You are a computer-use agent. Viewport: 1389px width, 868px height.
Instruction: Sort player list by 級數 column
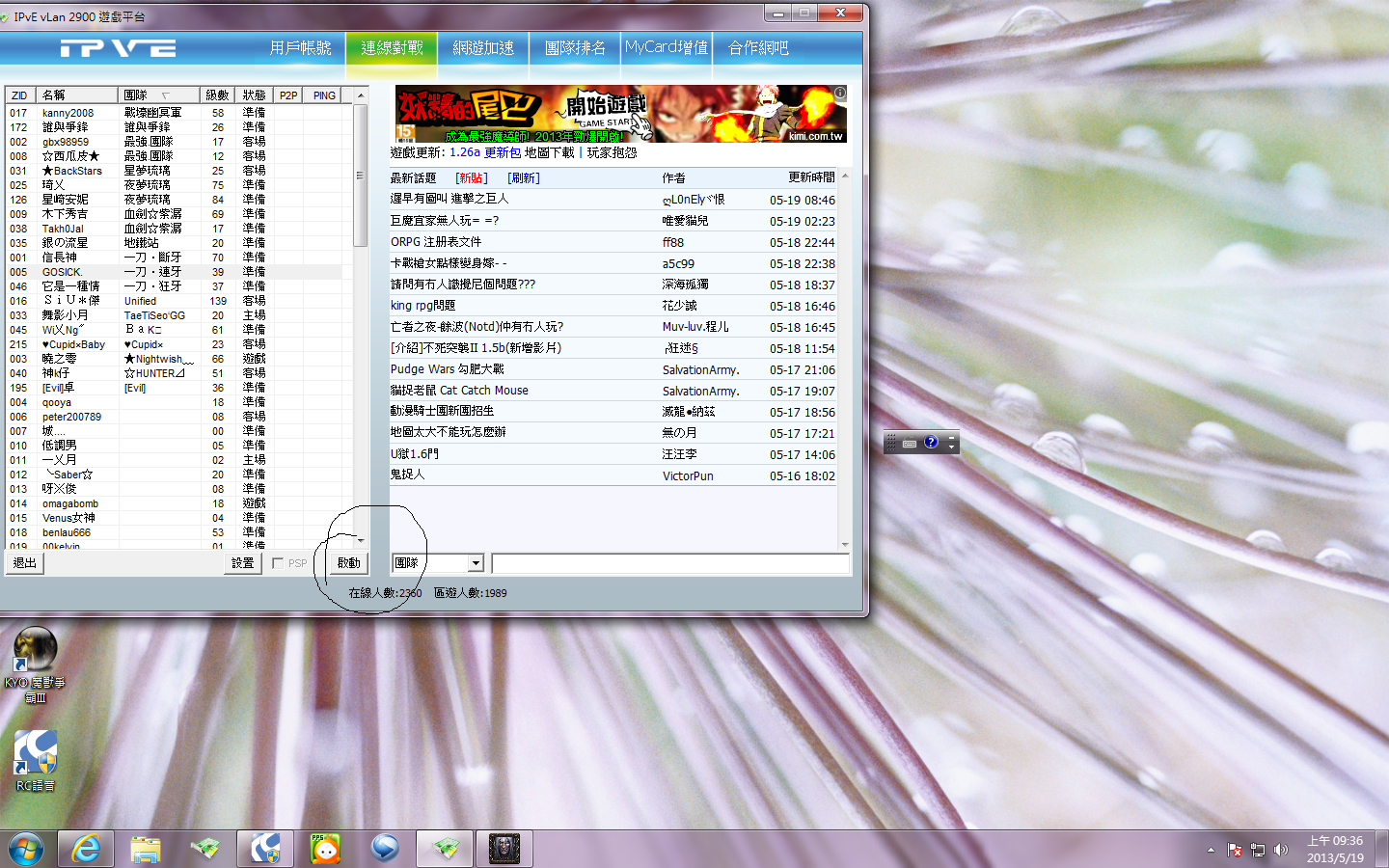click(217, 95)
